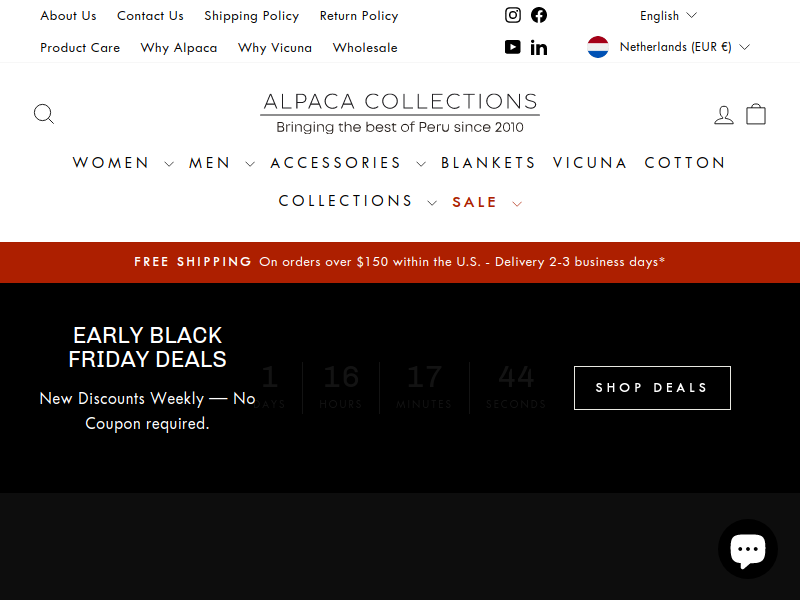Expand the Accessories menu
Image resolution: width=800 pixels, height=600 pixels.
pos(348,163)
